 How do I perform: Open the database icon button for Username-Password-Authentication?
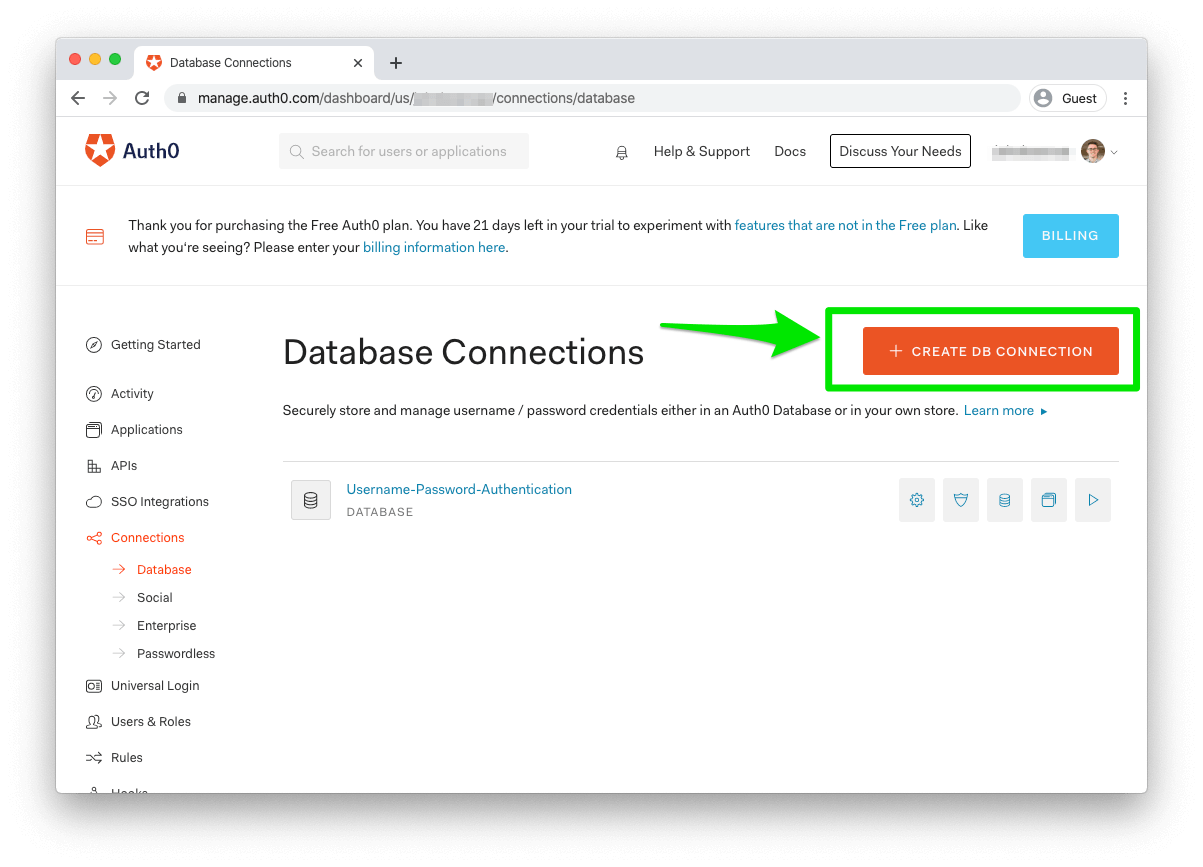point(1005,500)
